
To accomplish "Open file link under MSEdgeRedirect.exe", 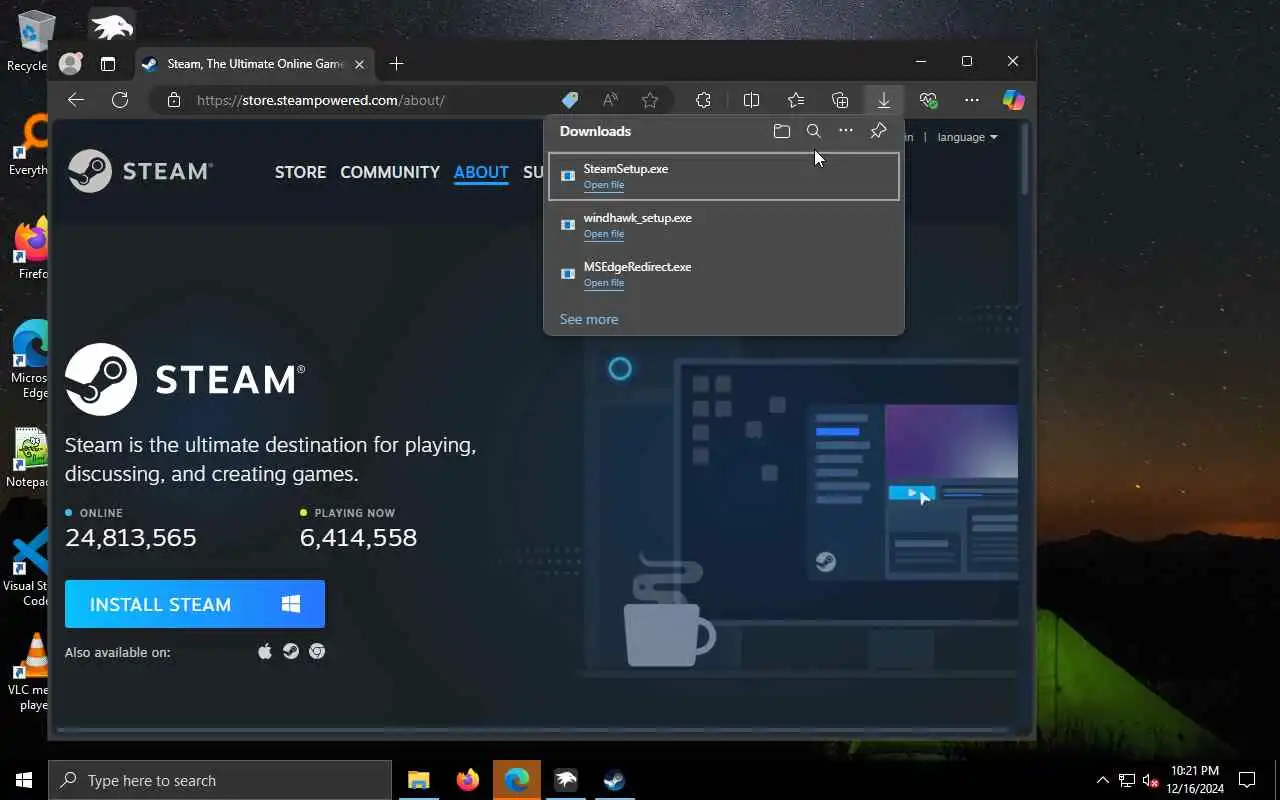I will (x=604, y=283).
